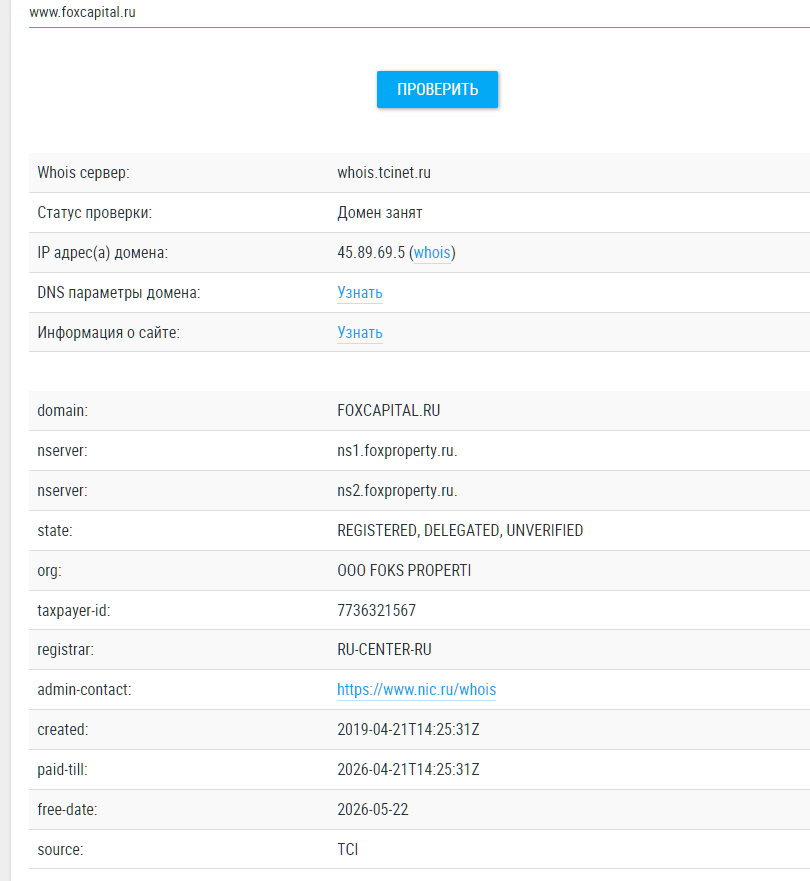Click the DNS параметры домена: label
This screenshot has width=810, height=881.
pos(119,293)
